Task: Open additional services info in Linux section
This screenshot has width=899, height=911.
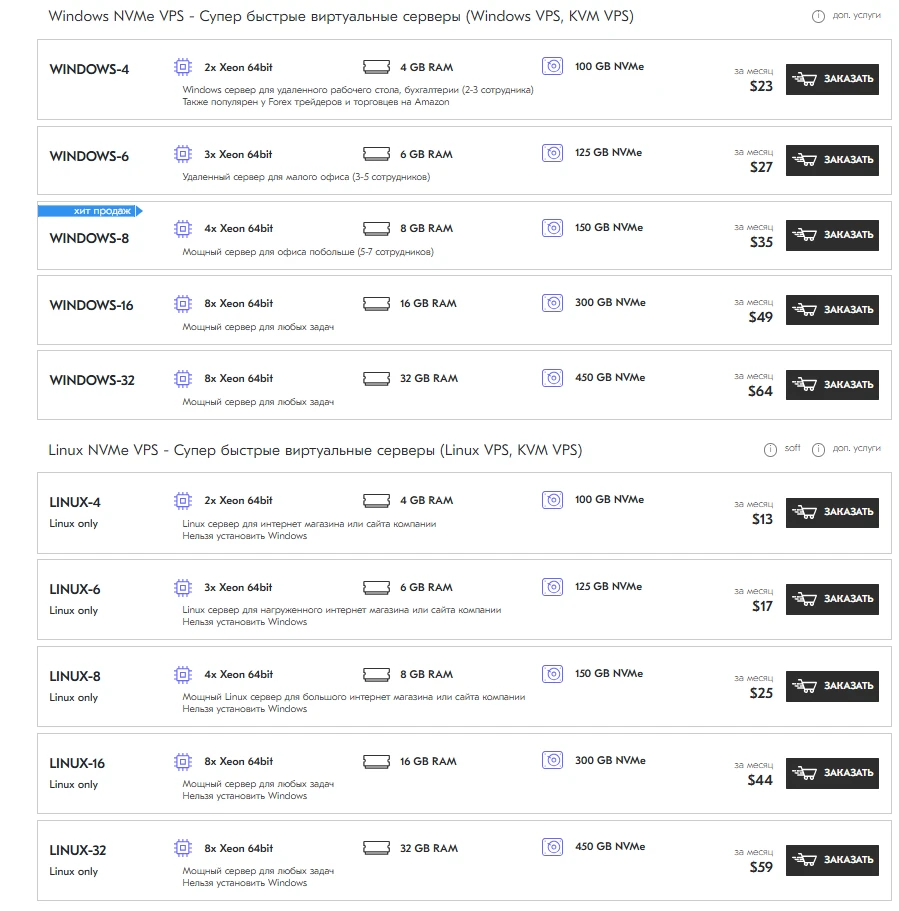Action: point(818,449)
